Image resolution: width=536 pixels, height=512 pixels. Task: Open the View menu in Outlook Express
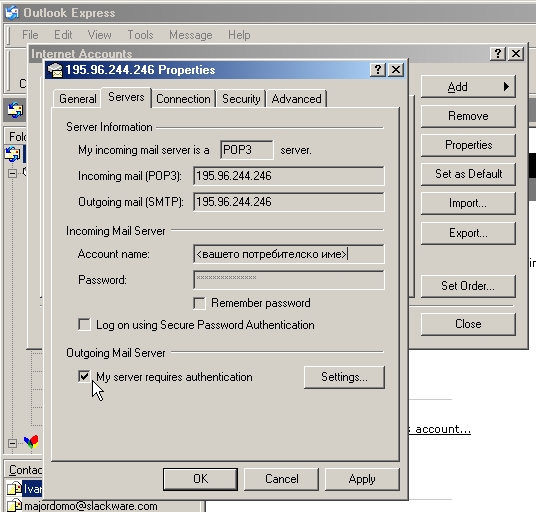(99, 35)
